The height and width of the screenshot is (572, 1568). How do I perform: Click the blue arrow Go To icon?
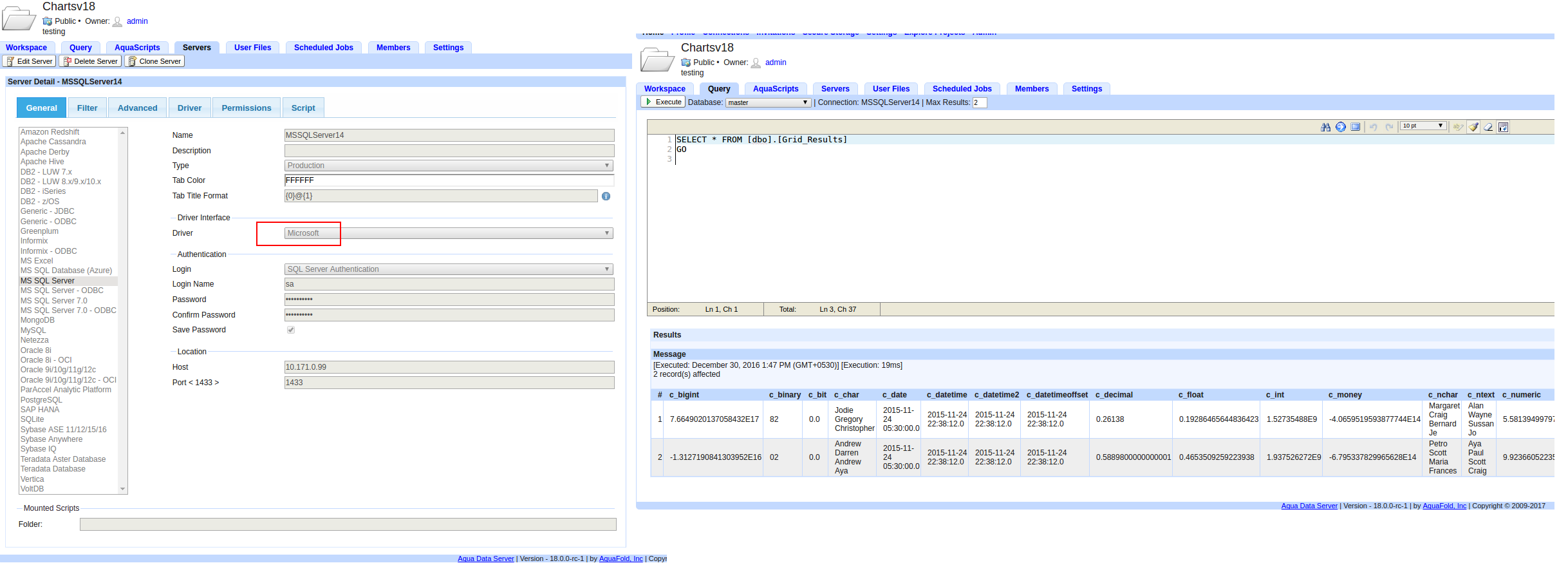tap(1341, 127)
